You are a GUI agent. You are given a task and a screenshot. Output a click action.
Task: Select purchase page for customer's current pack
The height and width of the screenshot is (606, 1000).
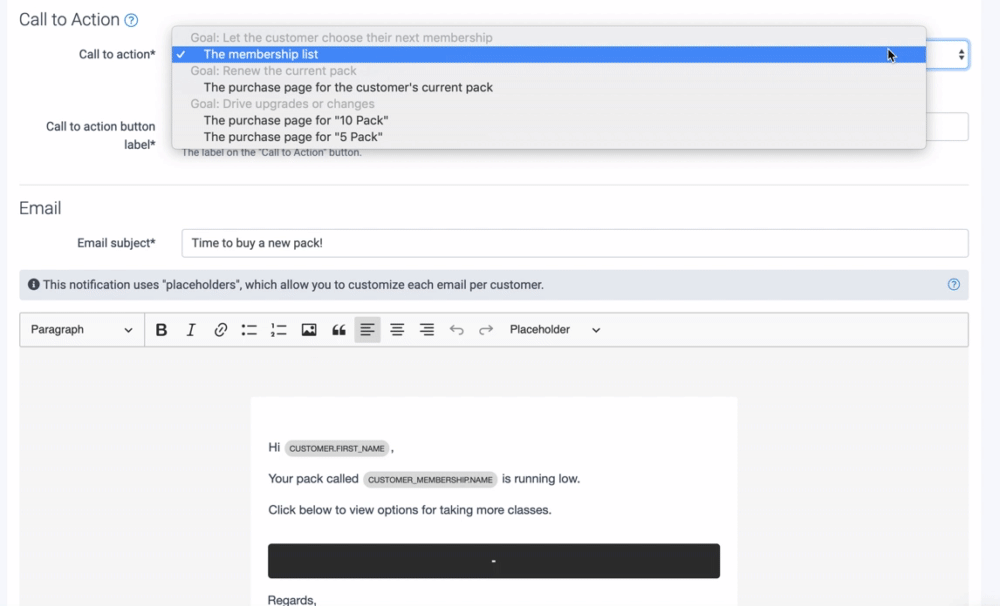348,87
